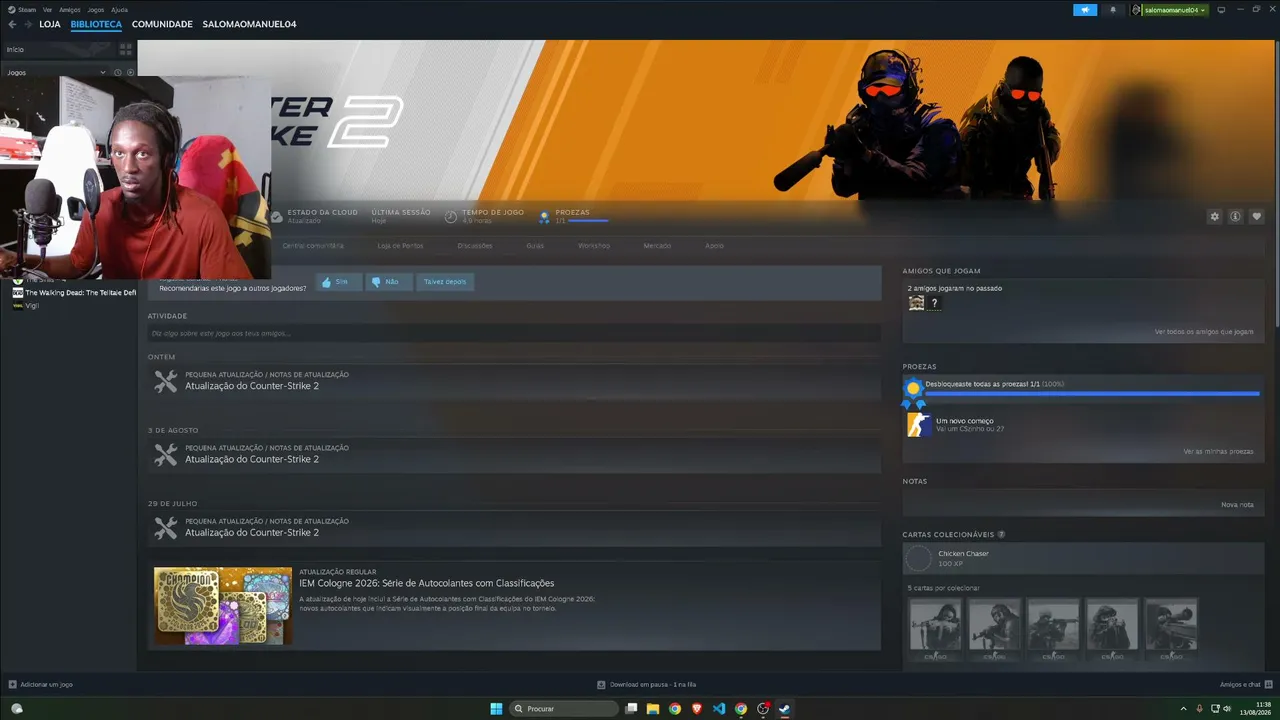This screenshot has height=720, width=1280.
Task: Open notifications bell icon
Action: [x=1113, y=10]
